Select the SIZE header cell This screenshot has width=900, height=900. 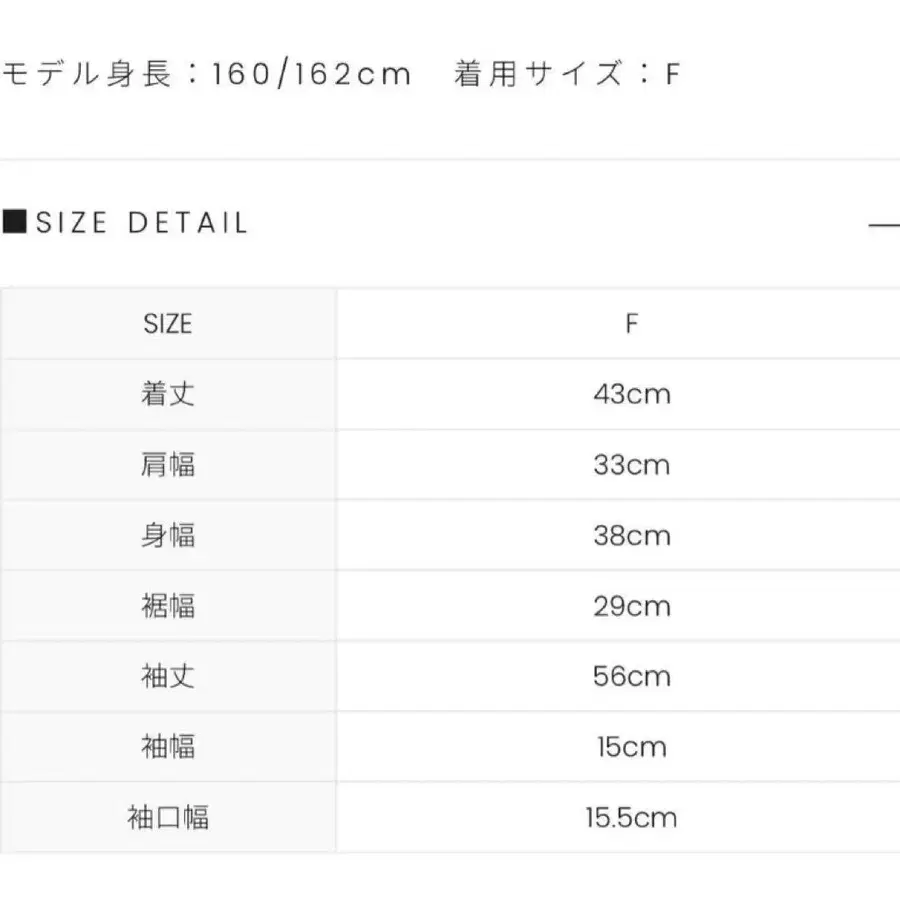click(168, 324)
